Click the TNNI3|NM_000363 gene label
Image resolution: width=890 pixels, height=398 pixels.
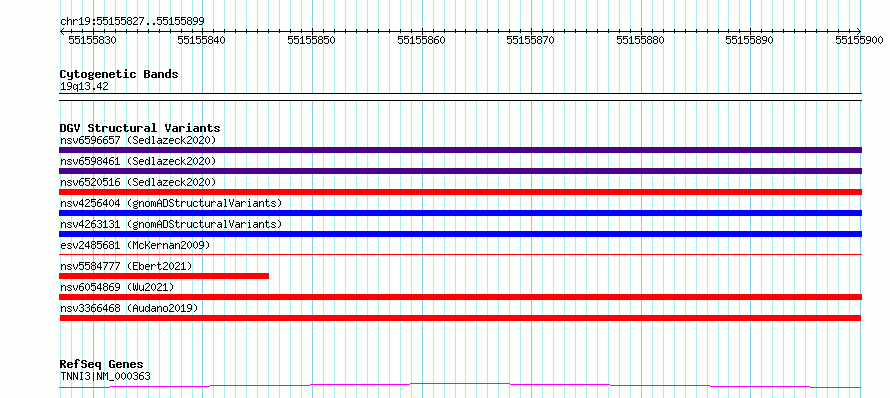click(x=105, y=376)
